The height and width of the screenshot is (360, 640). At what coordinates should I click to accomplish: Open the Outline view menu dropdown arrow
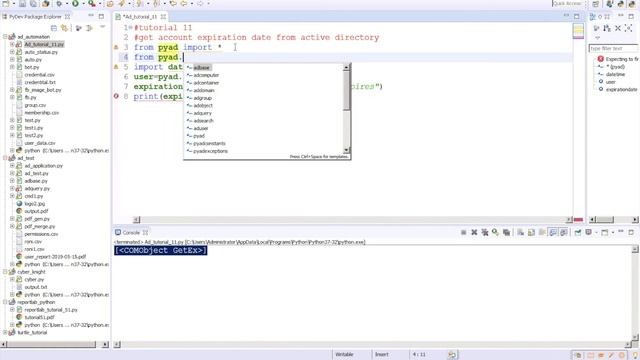coord(598,38)
